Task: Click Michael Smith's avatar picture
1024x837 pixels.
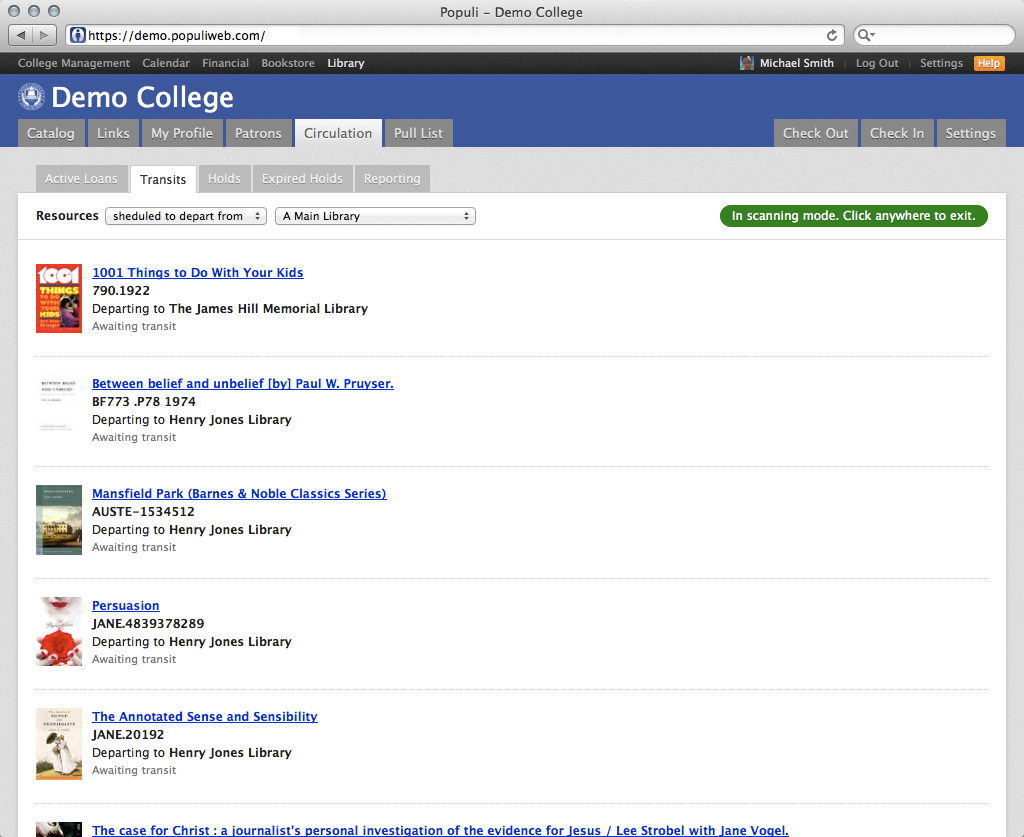Action: tap(746, 63)
